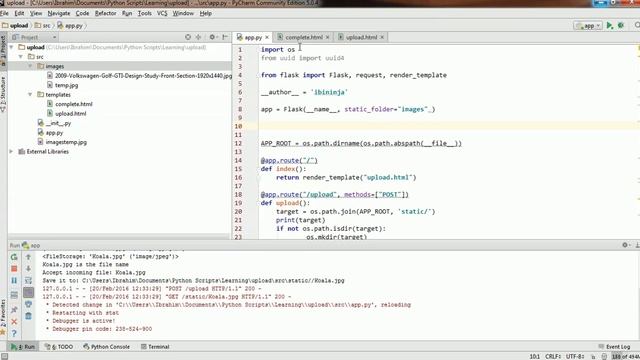Viewport: 640px width, 360px height.
Task: Stop the running process with the red square
Action: pyautogui.click(x=14, y=269)
